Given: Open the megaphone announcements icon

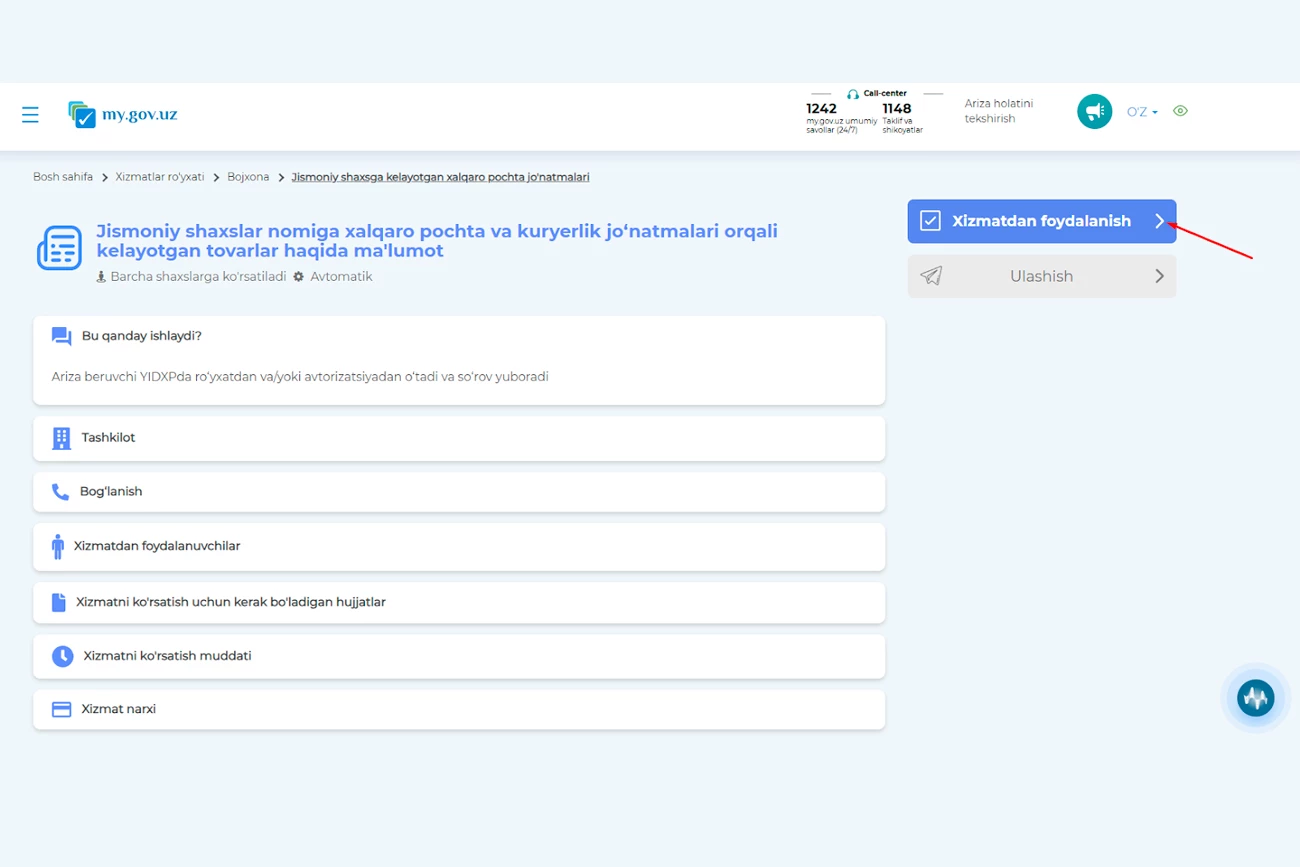Looking at the screenshot, I should click(x=1094, y=111).
